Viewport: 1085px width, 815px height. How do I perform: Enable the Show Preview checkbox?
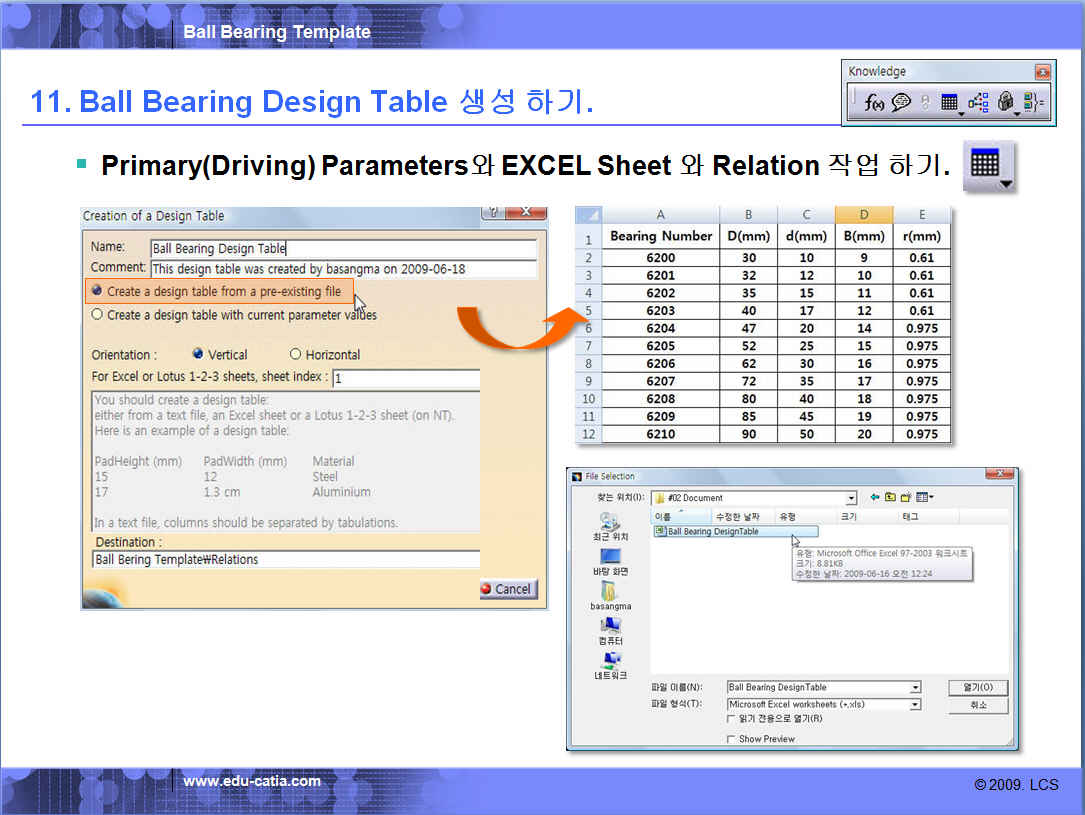pos(731,739)
